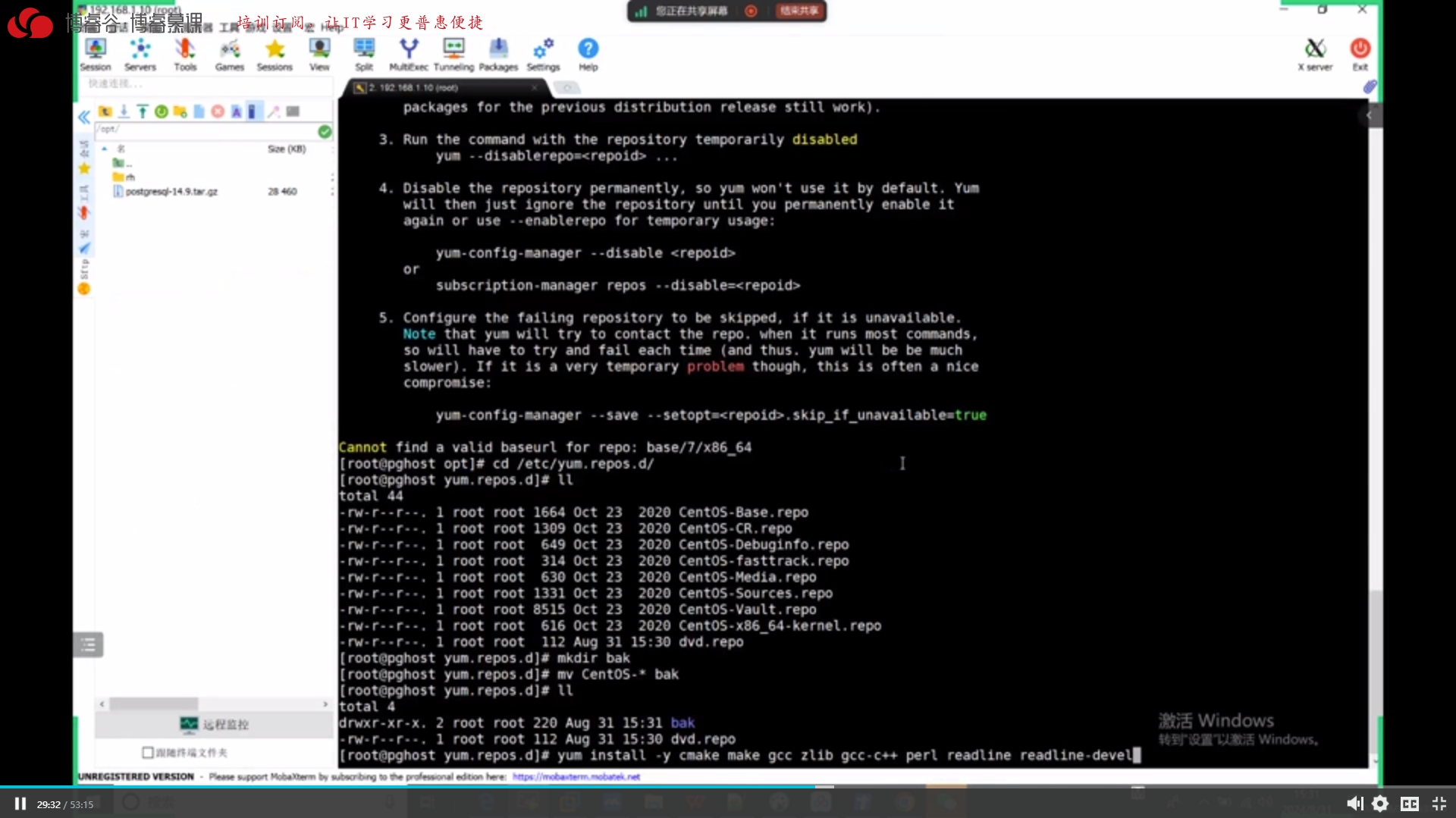
Task: Launch the X server icon
Action: point(1315,55)
